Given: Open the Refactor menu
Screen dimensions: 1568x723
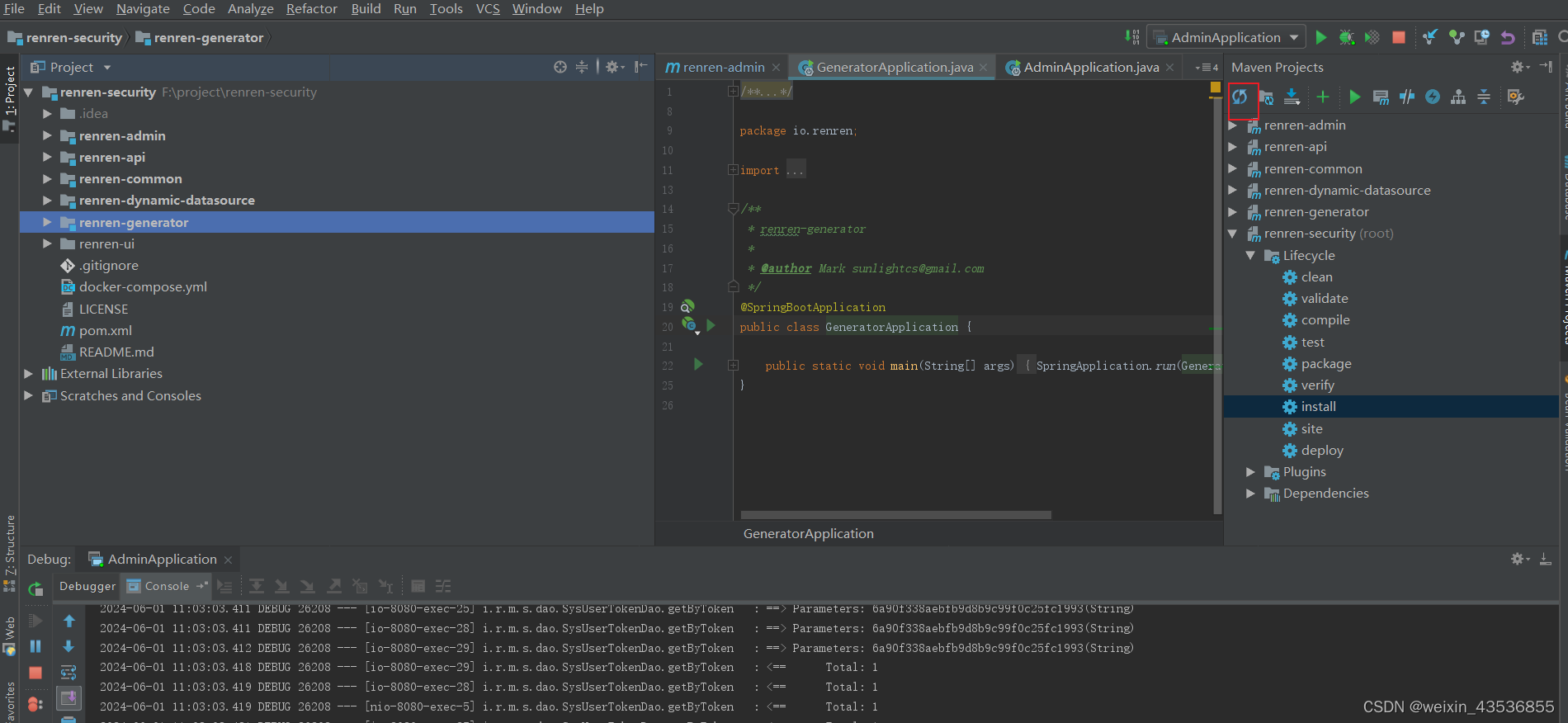Looking at the screenshot, I should click(311, 9).
